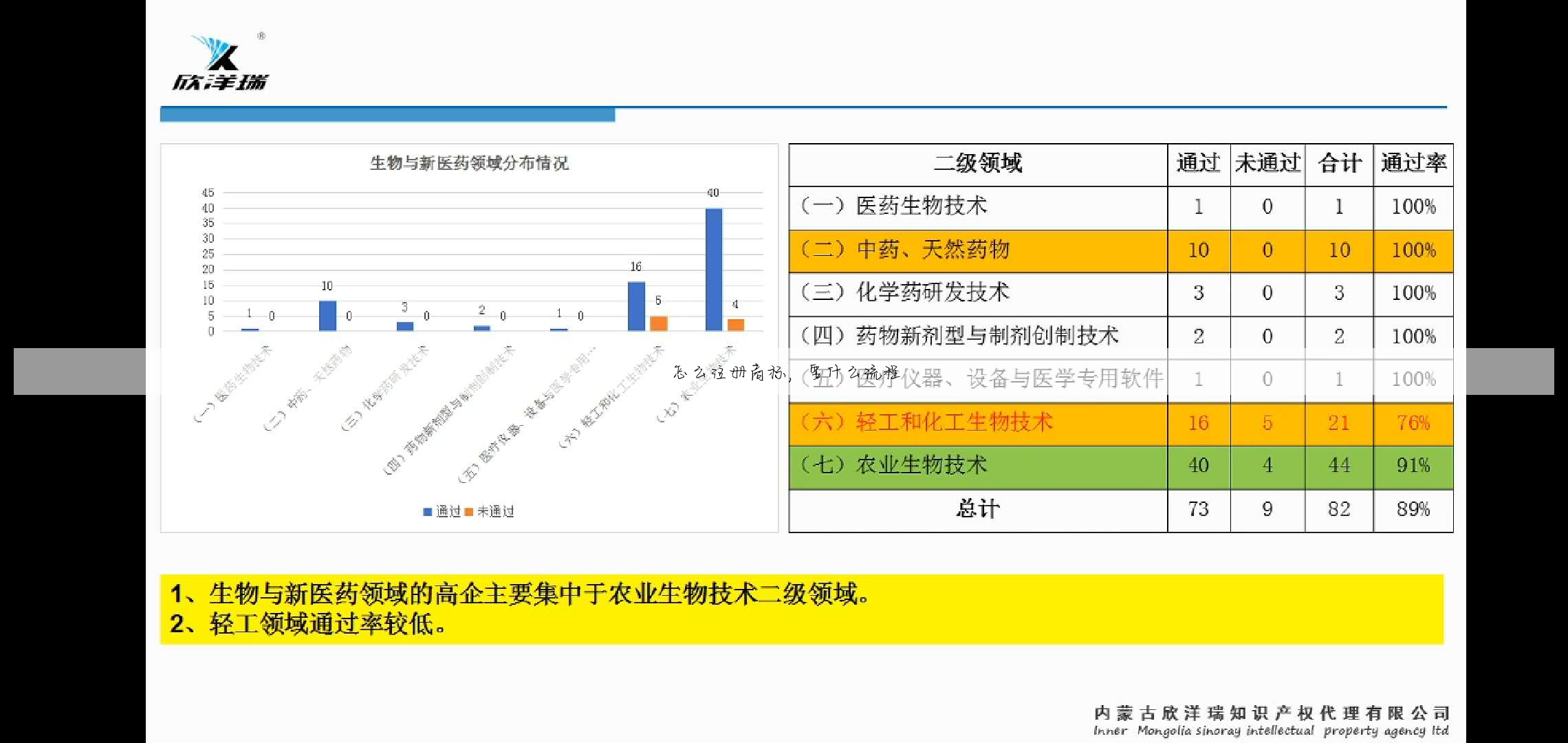1568x743 pixels.
Task: Select row (三) 化学药研发技术
Action: pos(1121,294)
